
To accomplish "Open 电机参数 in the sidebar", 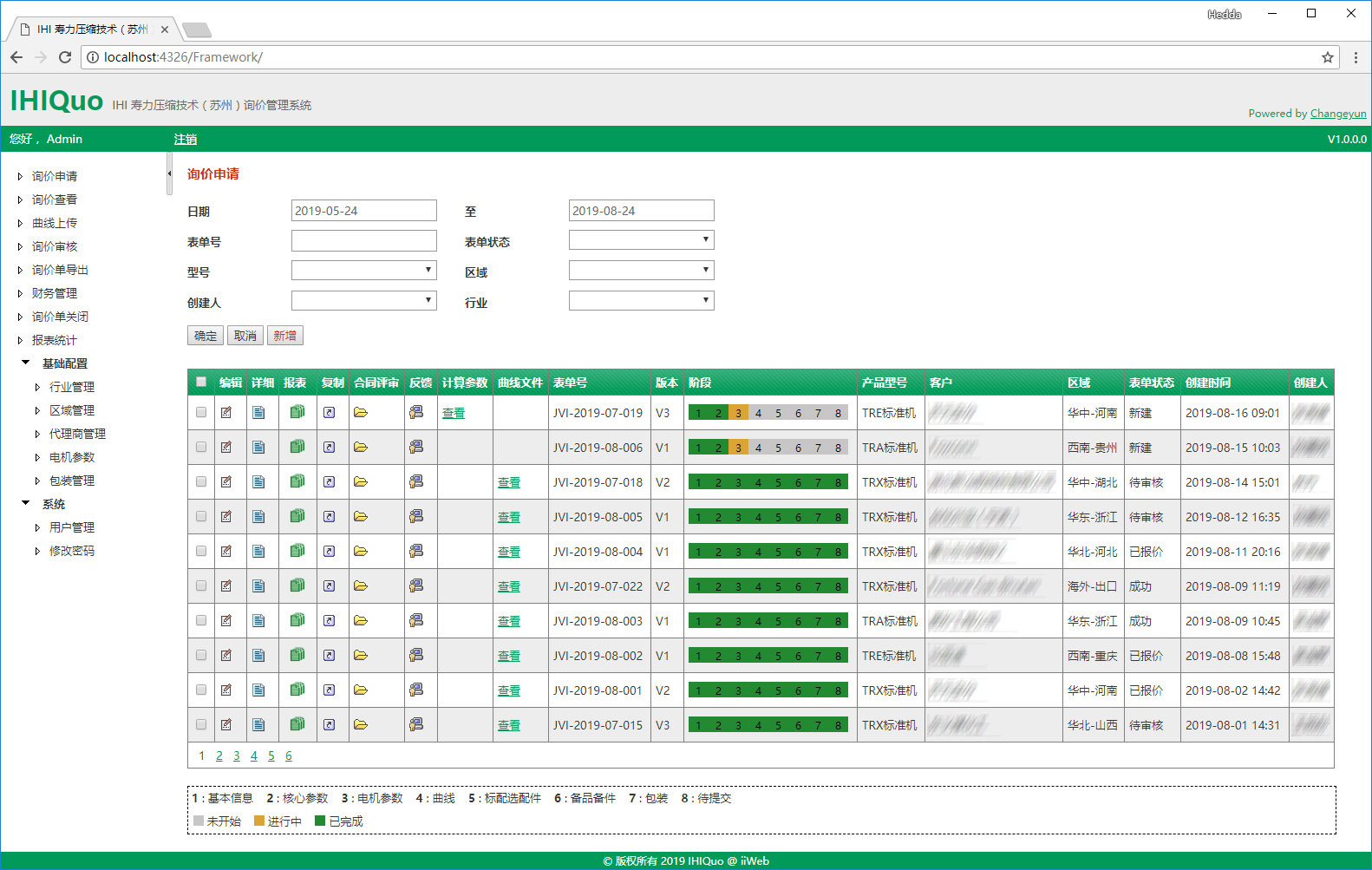I will point(72,457).
